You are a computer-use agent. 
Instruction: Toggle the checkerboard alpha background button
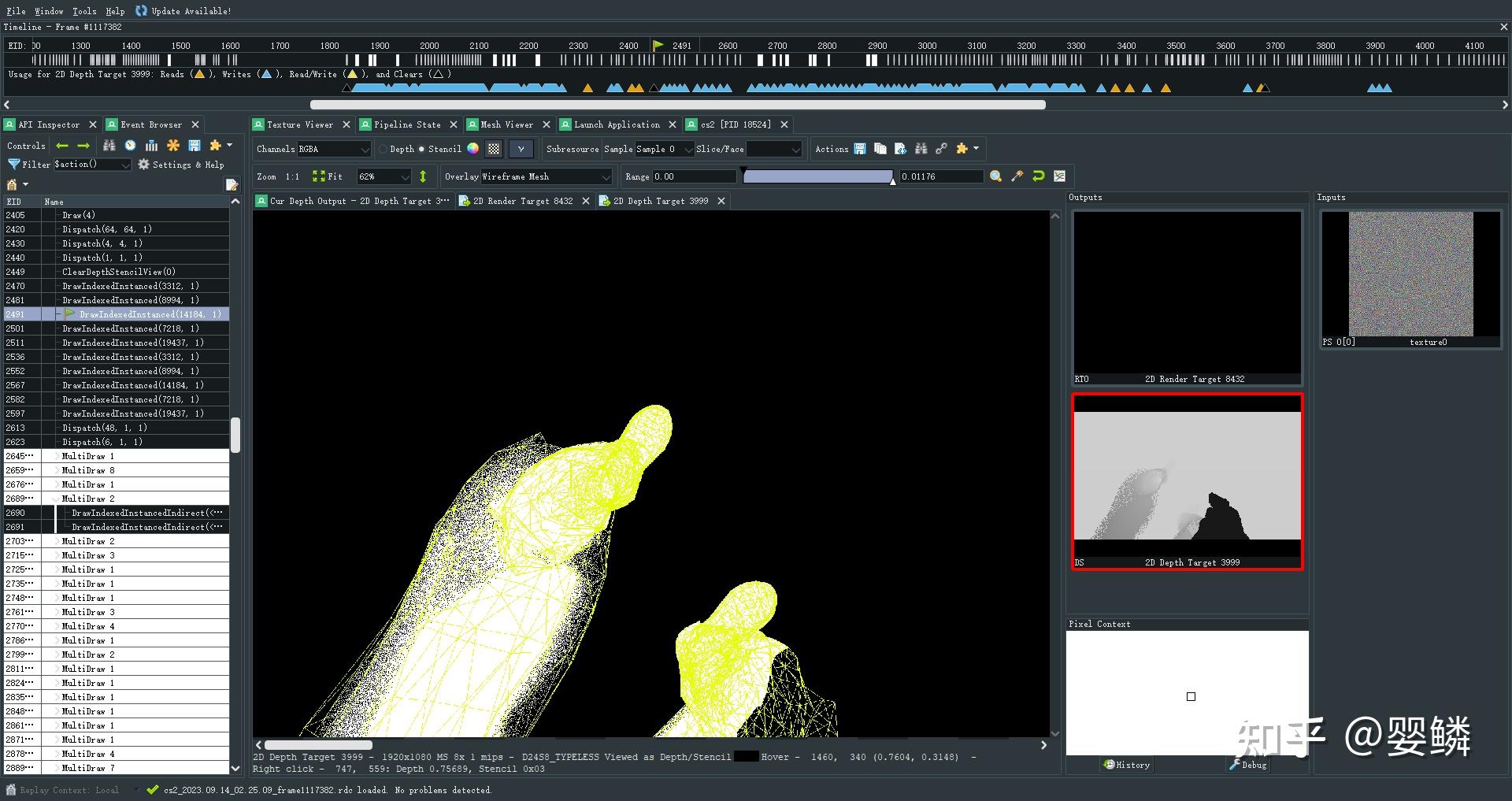point(494,149)
